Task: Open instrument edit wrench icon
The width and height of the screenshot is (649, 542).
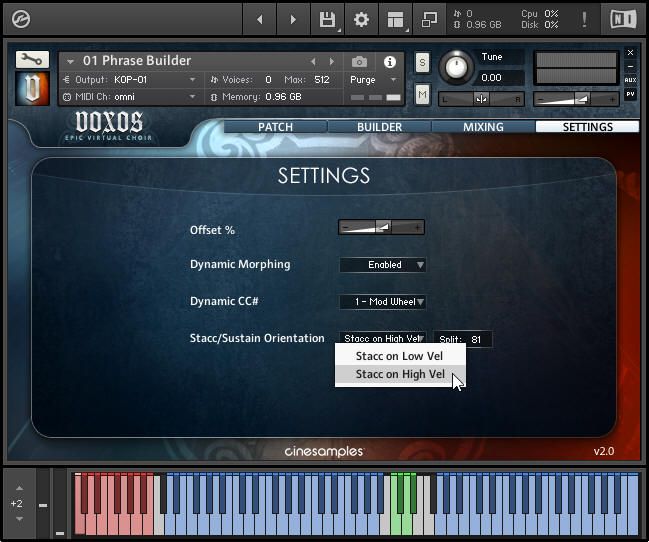Action: click(32, 60)
